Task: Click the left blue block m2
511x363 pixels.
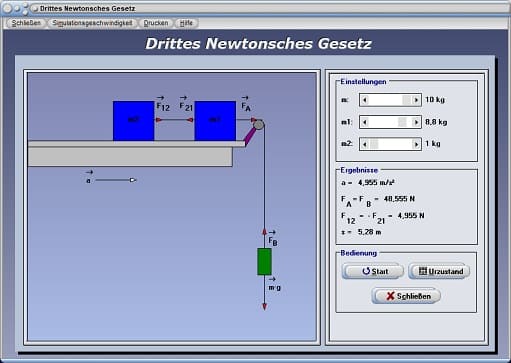Action: 134,121
